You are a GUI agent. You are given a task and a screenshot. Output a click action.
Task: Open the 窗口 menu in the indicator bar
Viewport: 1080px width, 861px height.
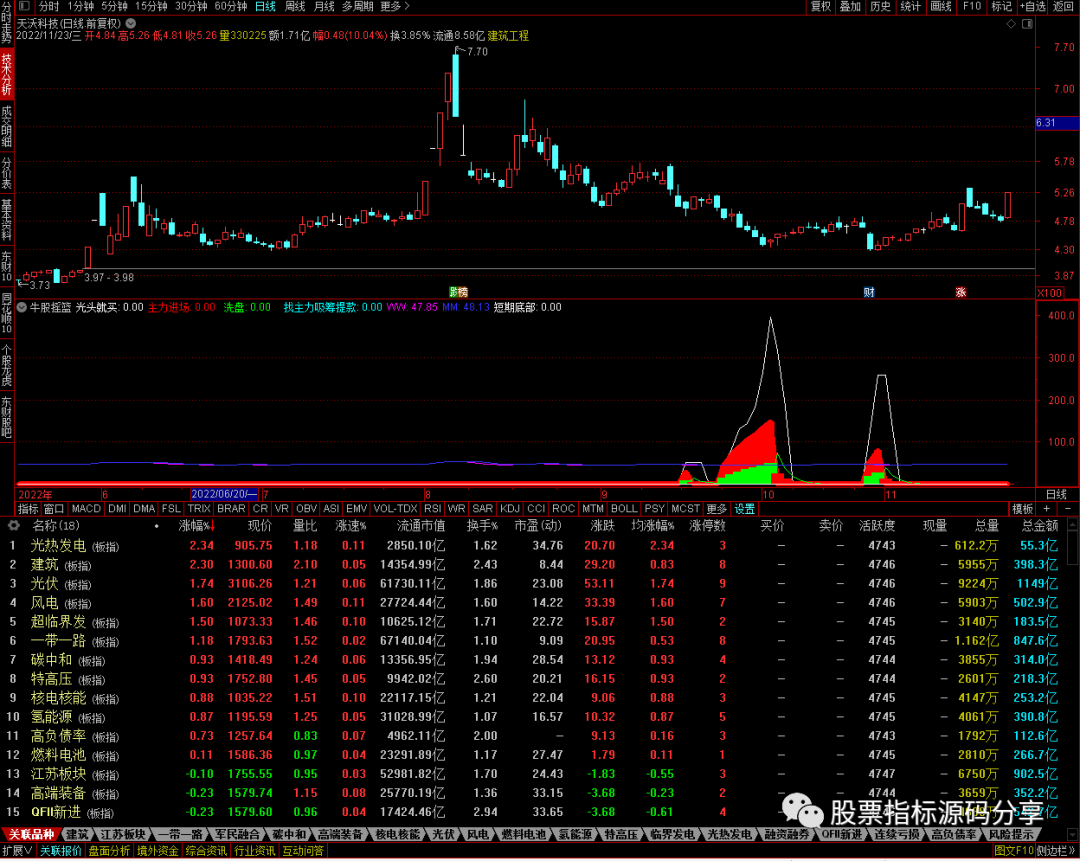pyautogui.click(x=54, y=508)
